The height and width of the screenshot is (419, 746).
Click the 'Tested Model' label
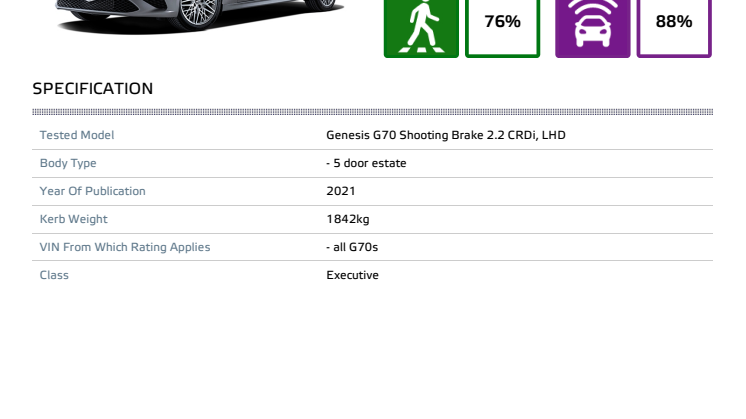coord(77,135)
